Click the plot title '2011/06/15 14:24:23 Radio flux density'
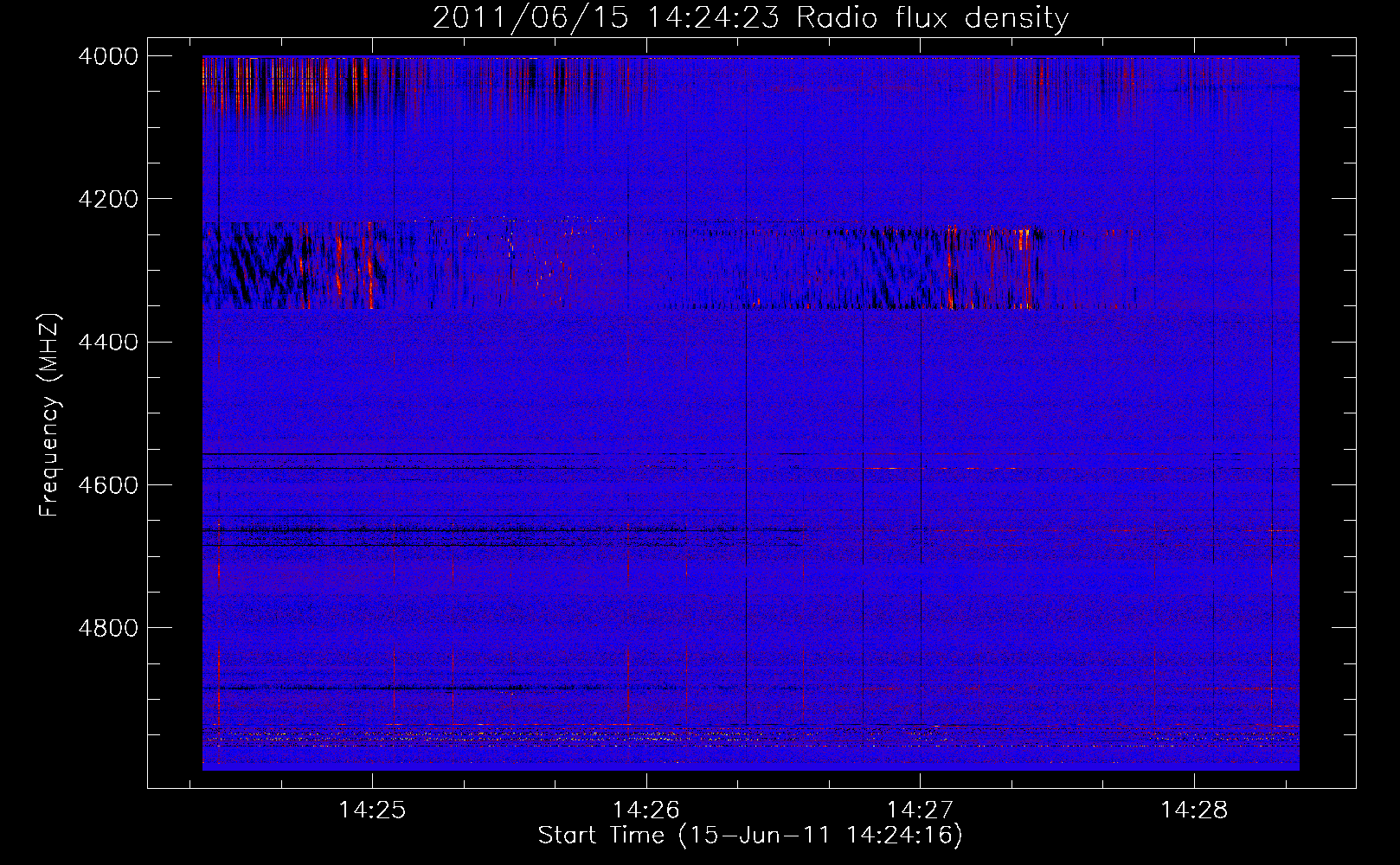 (x=750, y=18)
